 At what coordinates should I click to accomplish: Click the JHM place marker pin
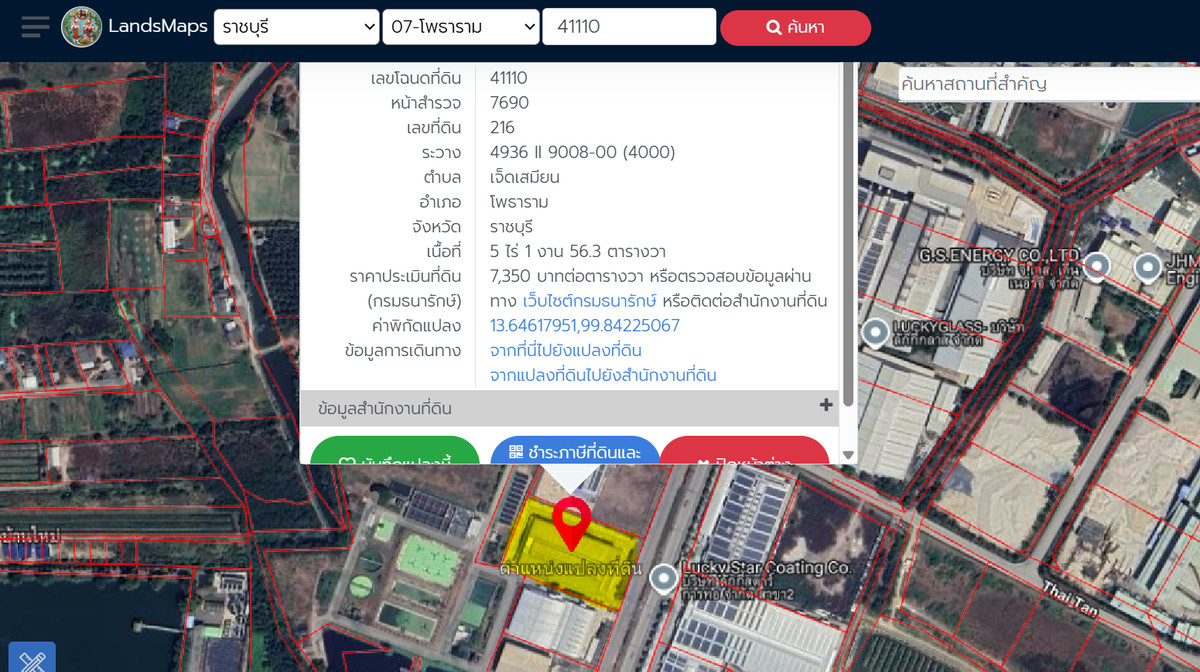[1147, 266]
